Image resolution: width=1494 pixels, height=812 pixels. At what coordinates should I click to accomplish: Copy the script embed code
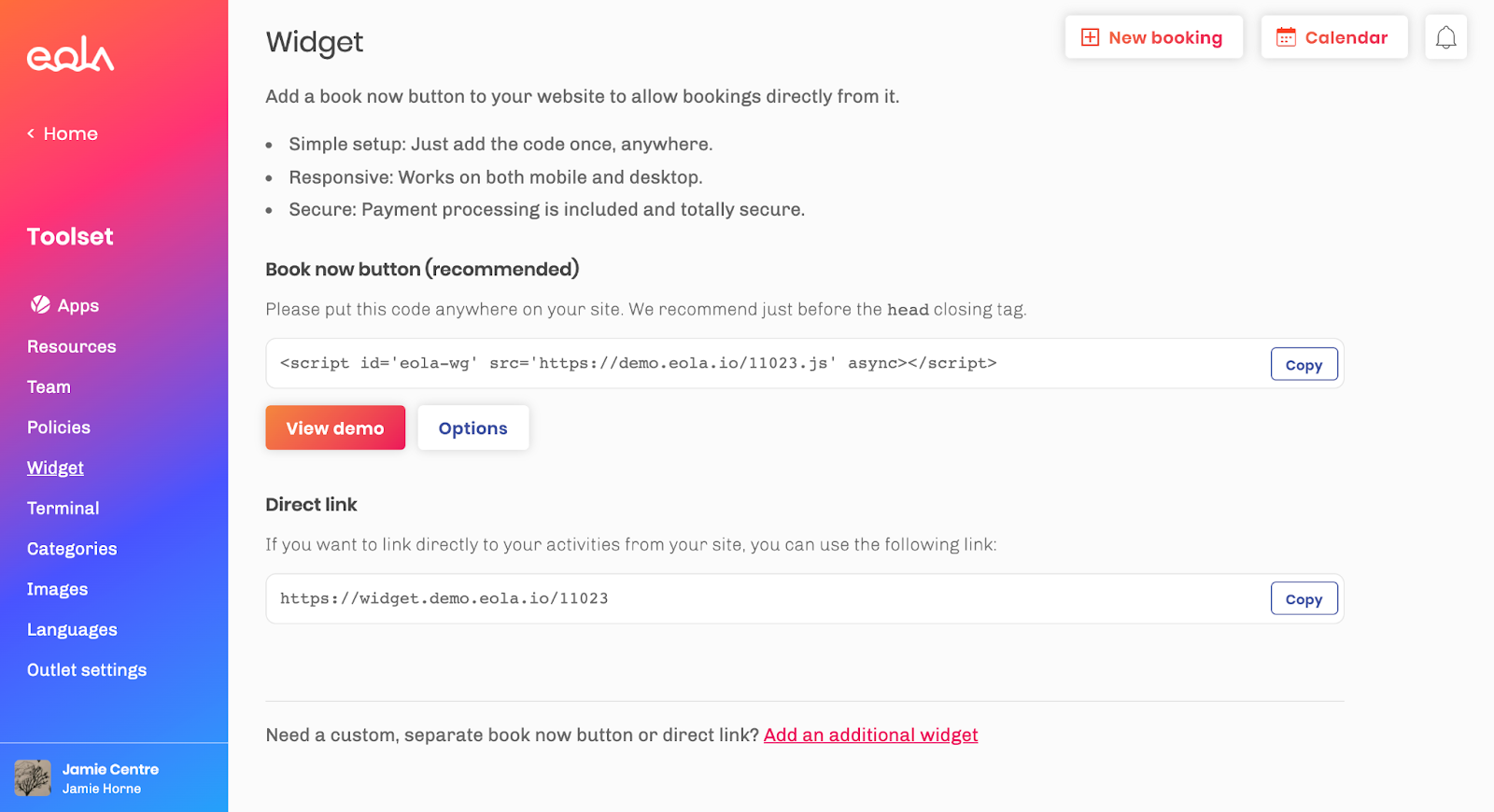(x=1304, y=364)
